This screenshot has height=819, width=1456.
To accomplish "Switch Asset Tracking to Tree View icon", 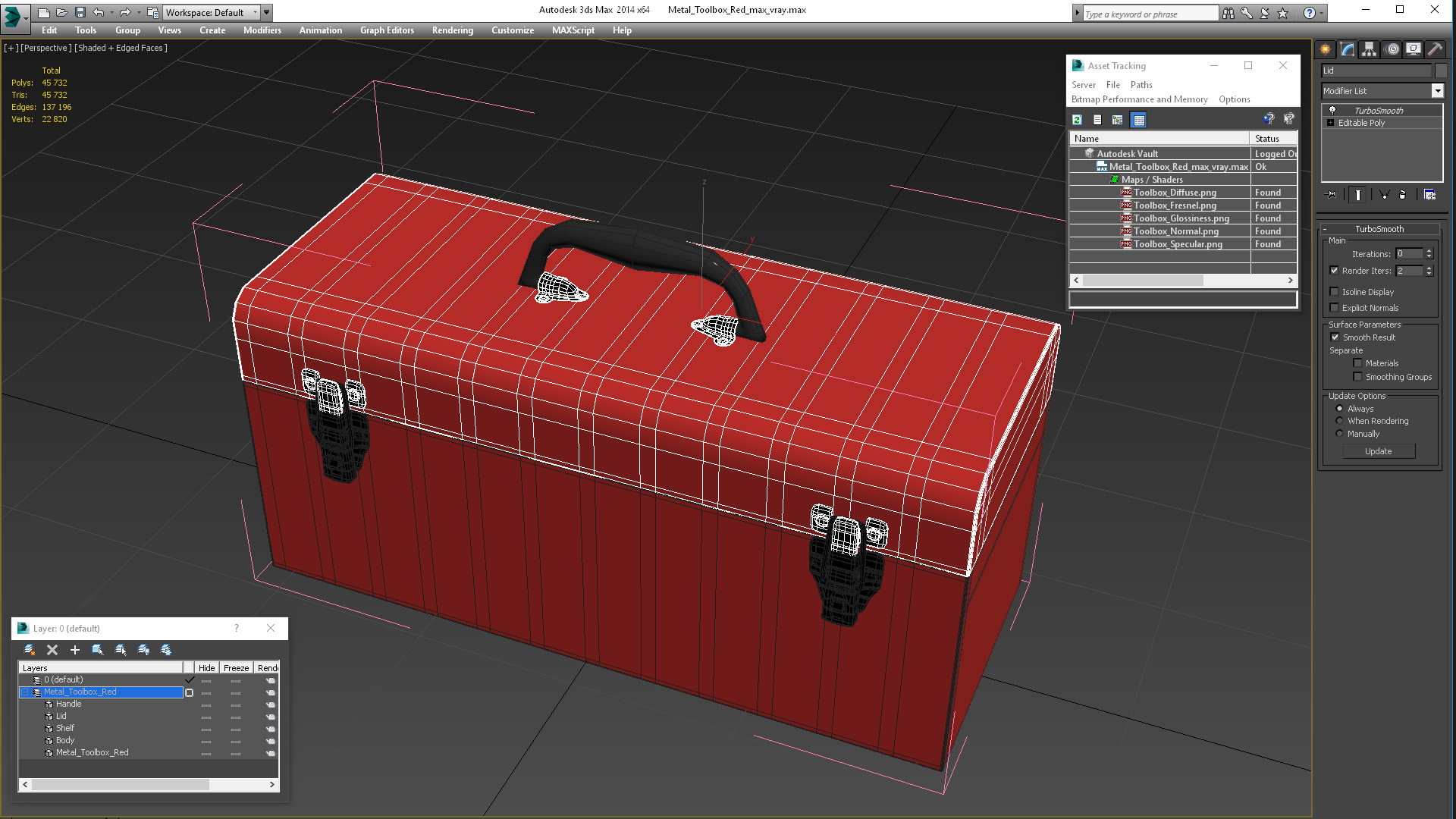I will (1117, 120).
